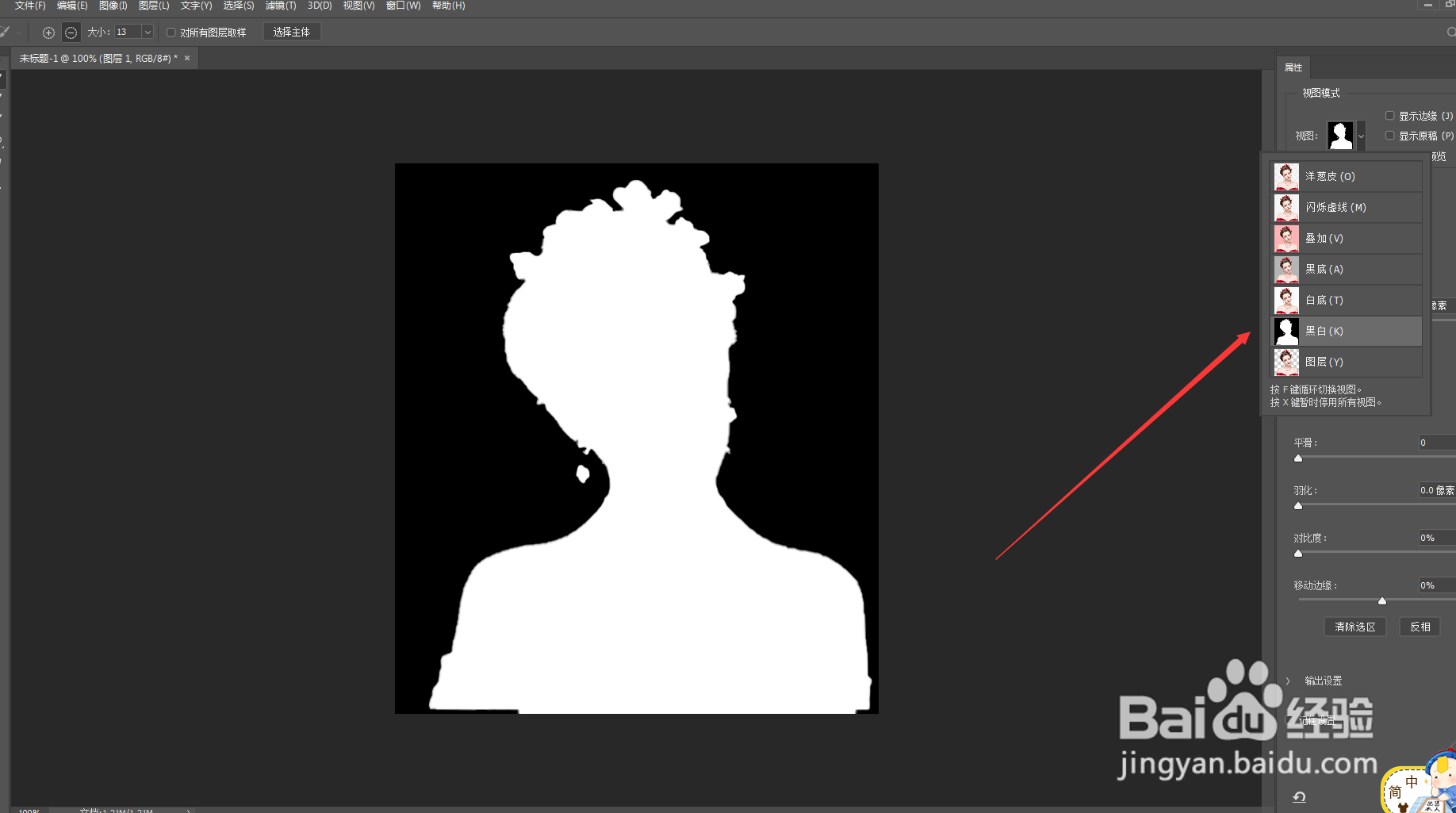
Task: Click the 羽化 value input field
Action: (1437, 490)
